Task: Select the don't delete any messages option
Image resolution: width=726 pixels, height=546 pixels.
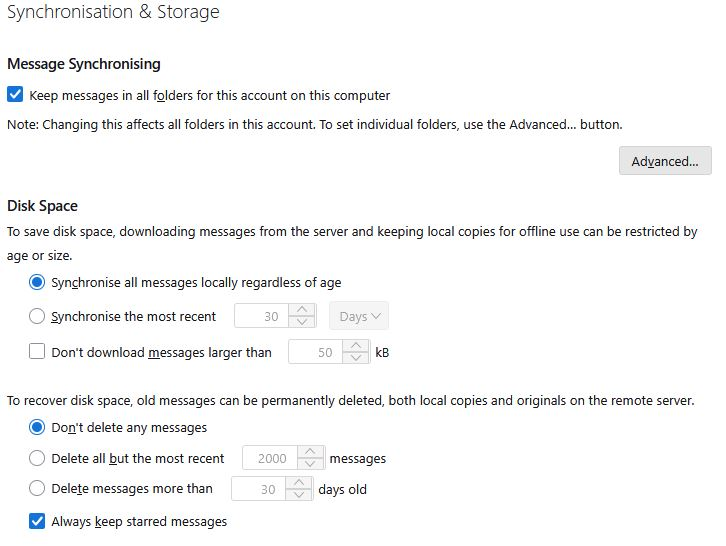Action: click(x=38, y=427)
